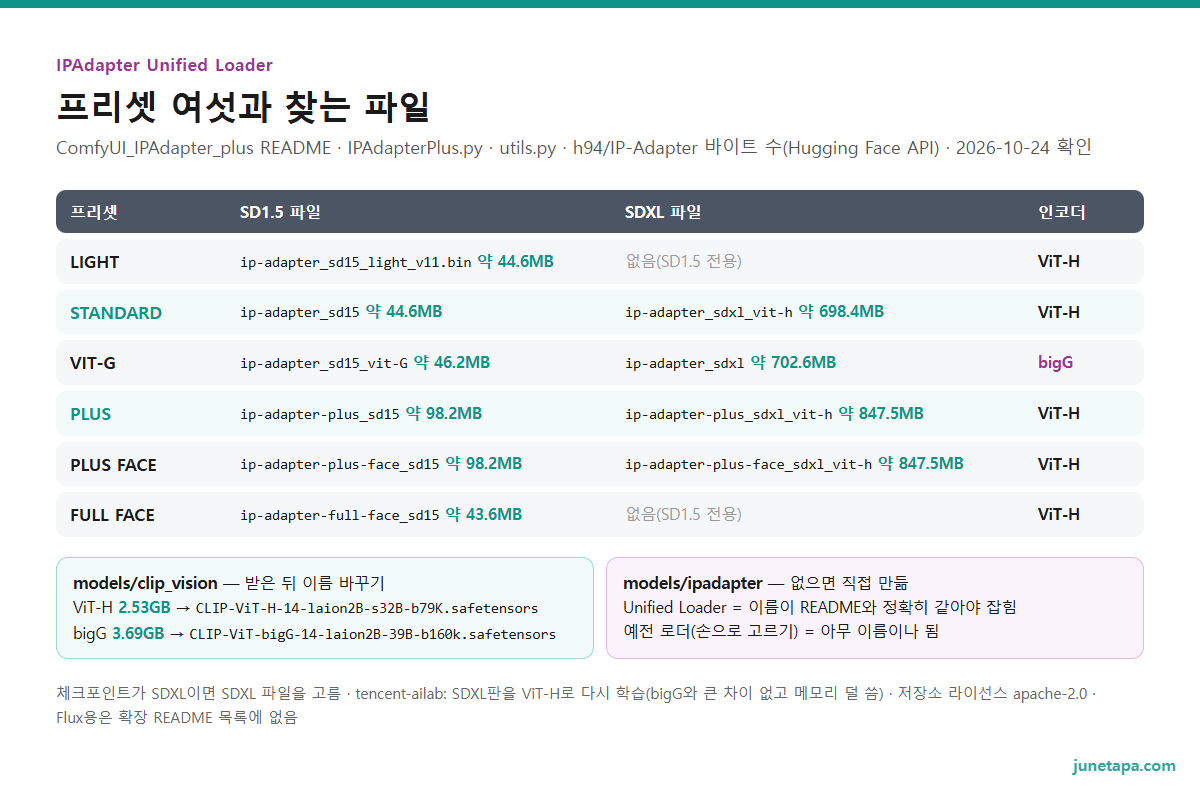Click the 'SD1.5 파일' column header
1200x794 pixels.
[280, 212]
